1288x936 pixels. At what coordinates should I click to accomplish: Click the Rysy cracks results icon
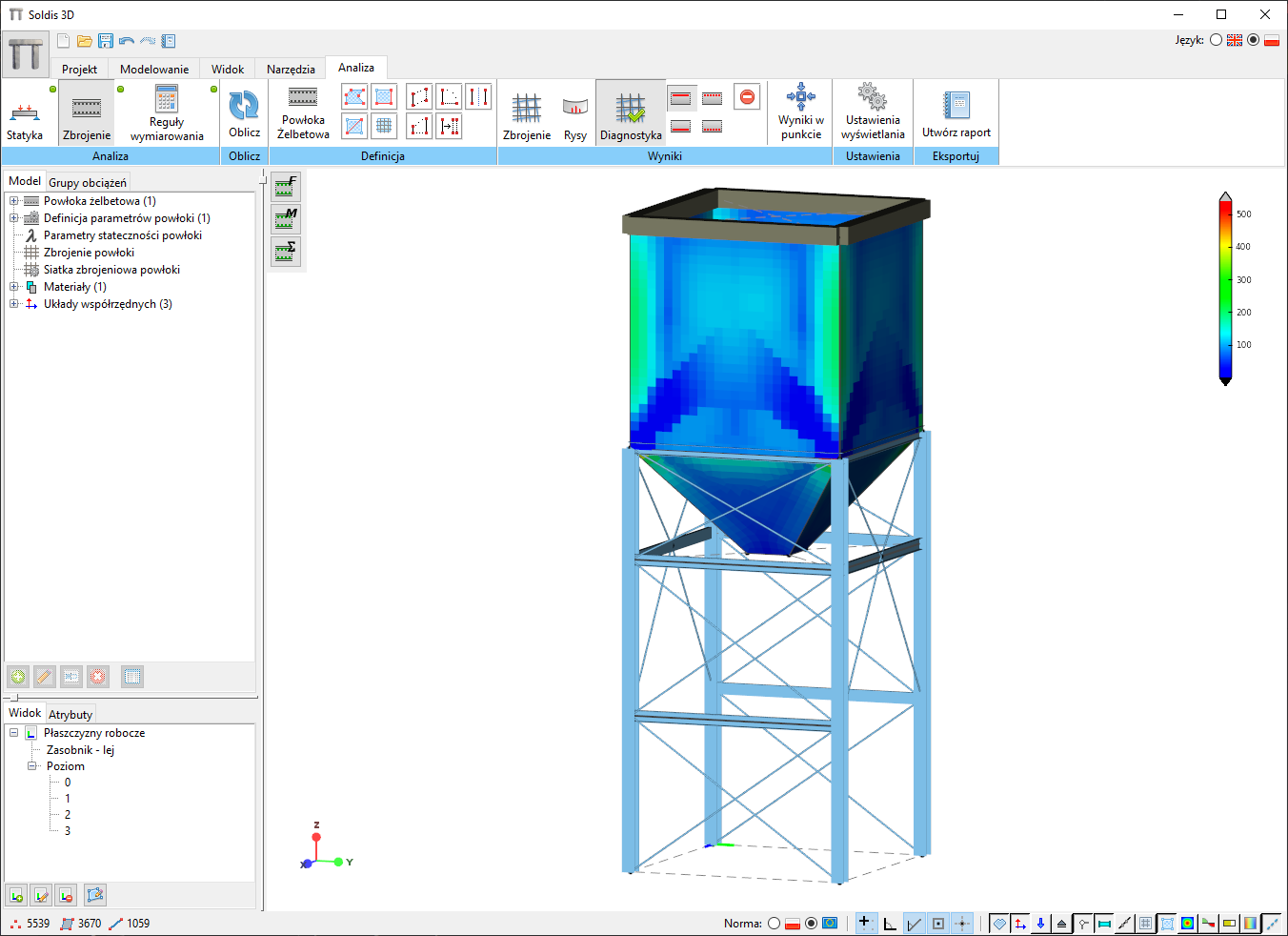pos(574,109)
